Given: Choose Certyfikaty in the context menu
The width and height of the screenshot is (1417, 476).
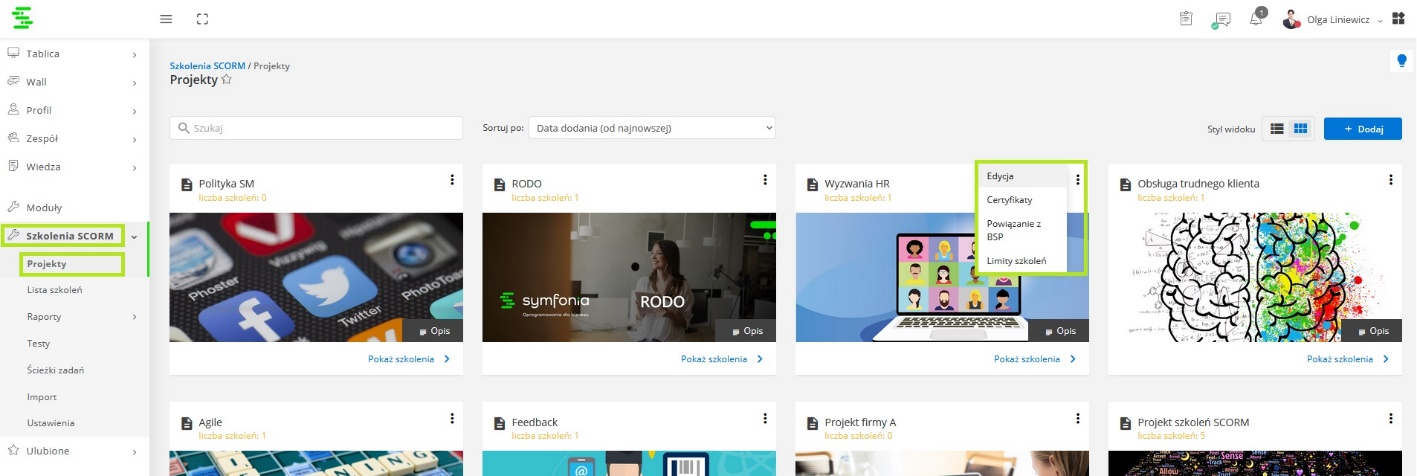Looking at the screenshot, I should point(1009,200).
